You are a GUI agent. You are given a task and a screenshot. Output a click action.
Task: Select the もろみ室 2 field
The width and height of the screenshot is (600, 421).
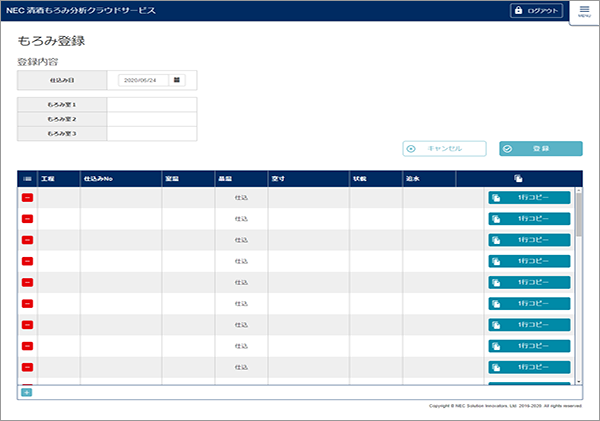[151, 119]
